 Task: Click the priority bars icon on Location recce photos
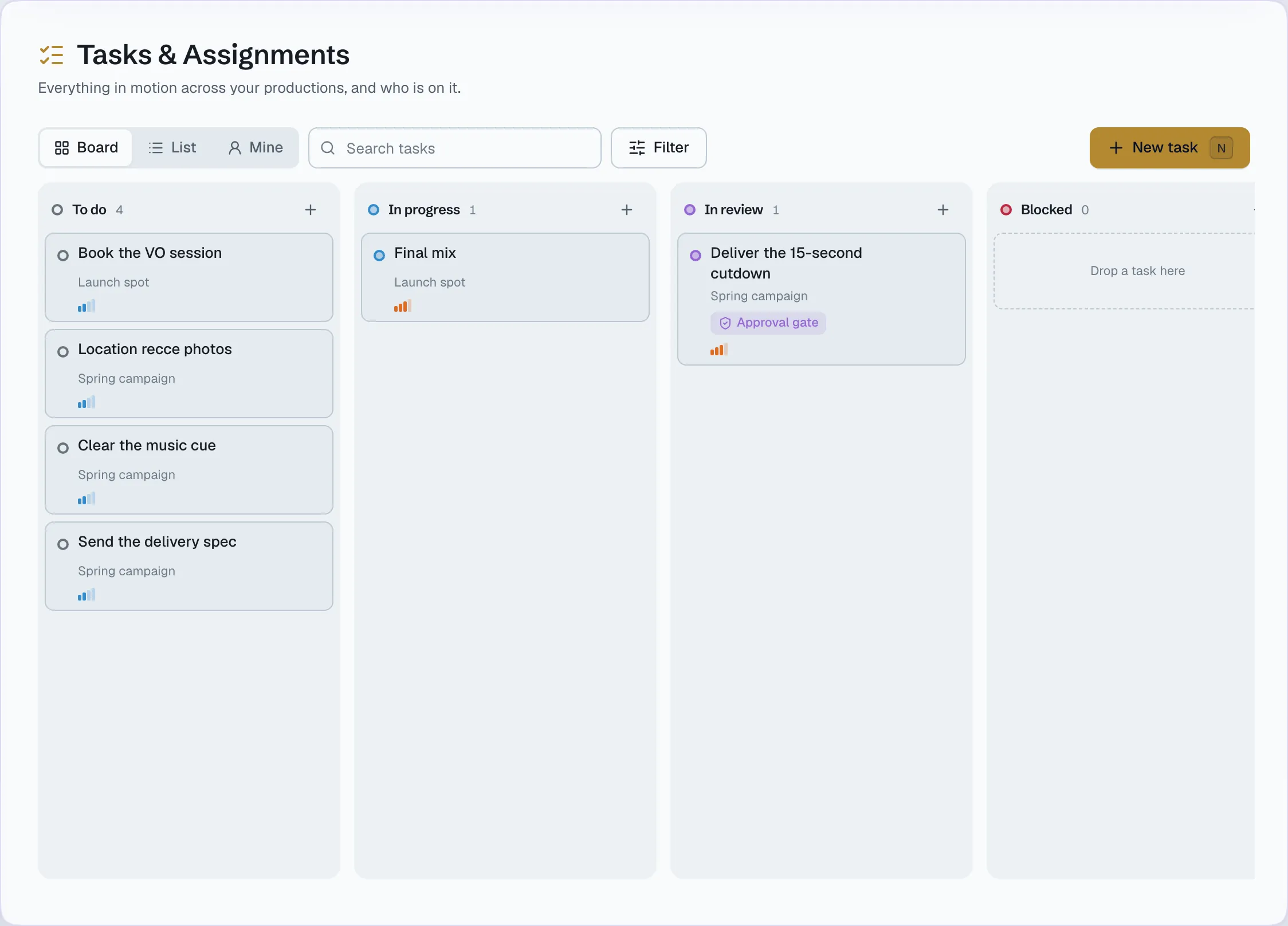point(87,402)
